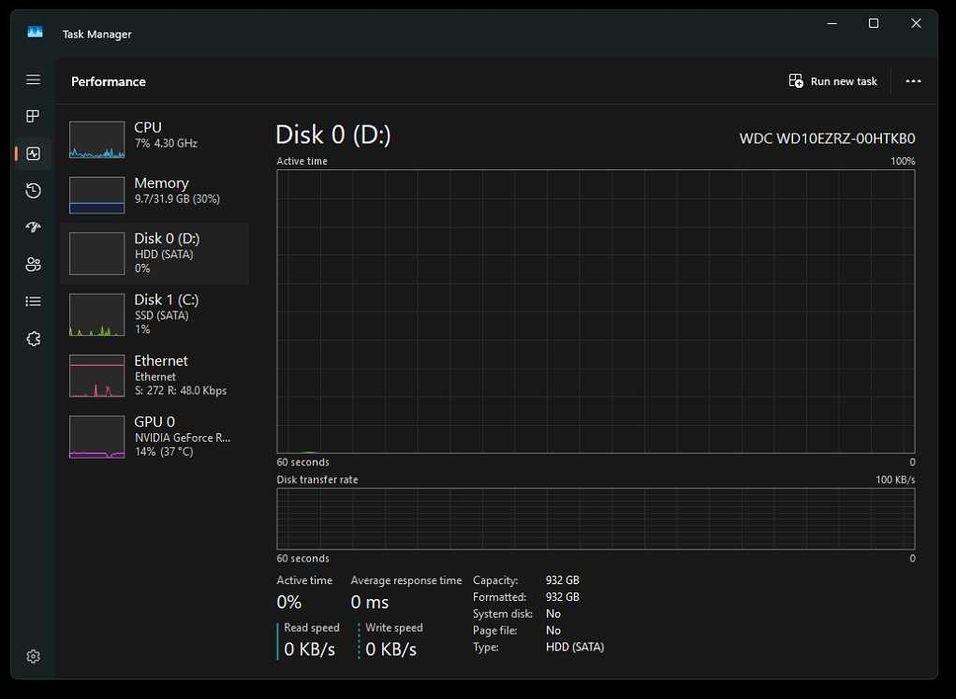Open the Services page icon
Screen dimensions: 956x699
tap(33, 339)
